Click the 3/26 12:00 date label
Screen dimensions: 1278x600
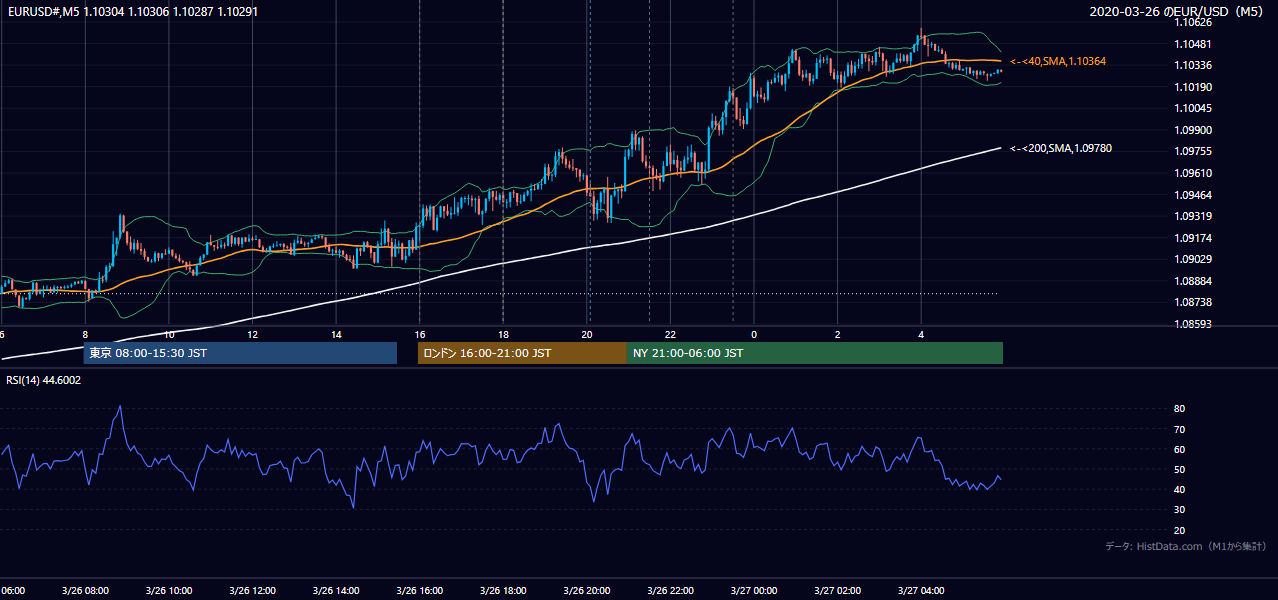[x=252, y=590]
